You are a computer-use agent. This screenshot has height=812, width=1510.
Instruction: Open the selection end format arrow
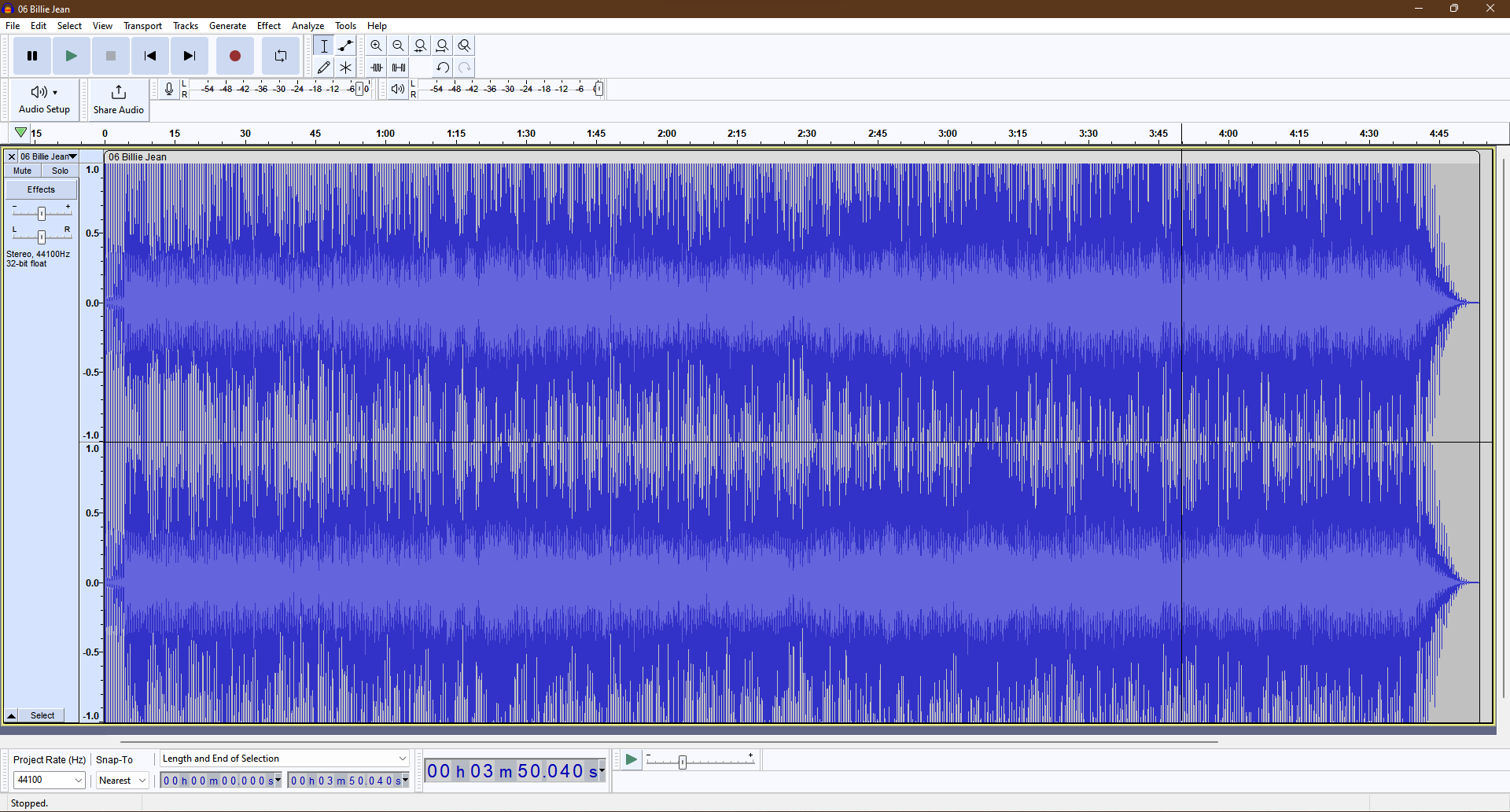[406, 781]
